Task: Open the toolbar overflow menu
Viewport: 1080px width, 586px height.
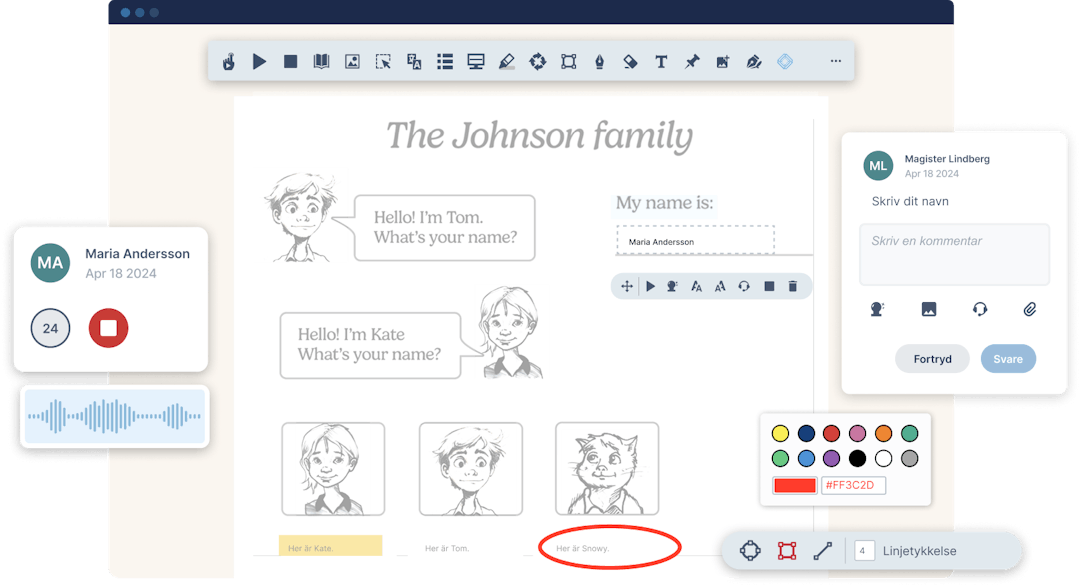Action: click(836, 61)
